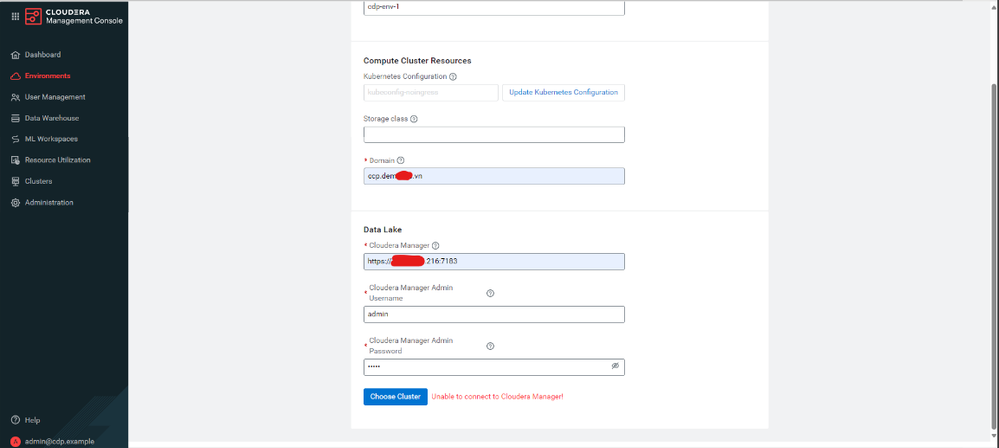Click the Compute Cluster Resources heading
Viewport: 999px width, 448px height.
[x=417, y=61]
